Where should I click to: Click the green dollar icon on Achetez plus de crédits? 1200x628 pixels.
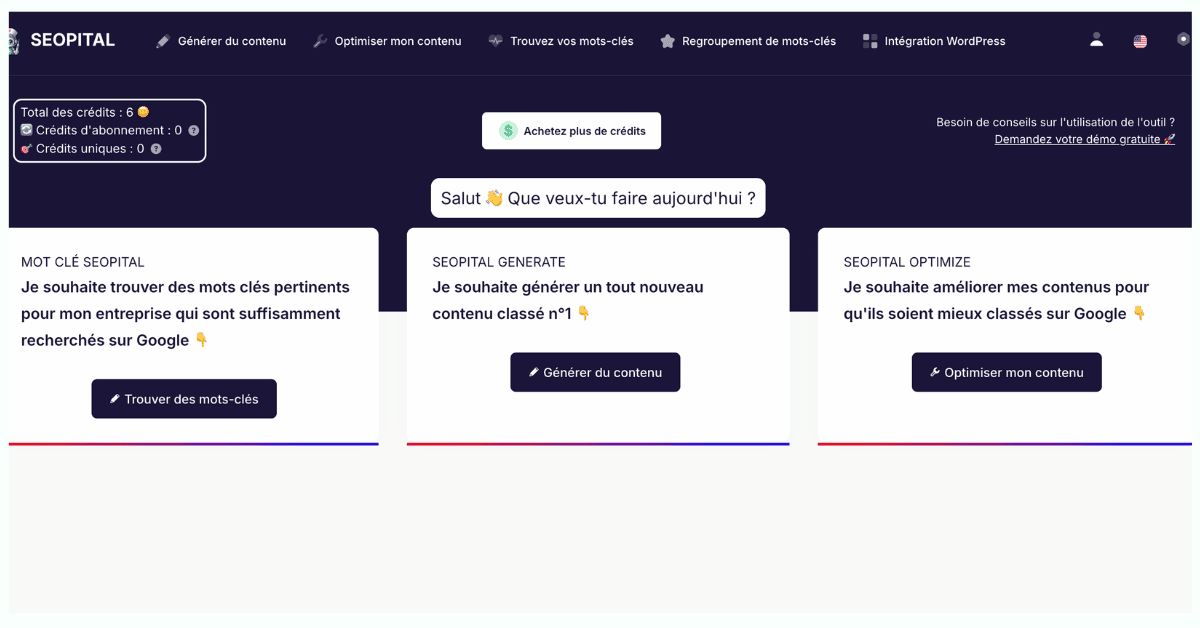click(x=508, y=131)
